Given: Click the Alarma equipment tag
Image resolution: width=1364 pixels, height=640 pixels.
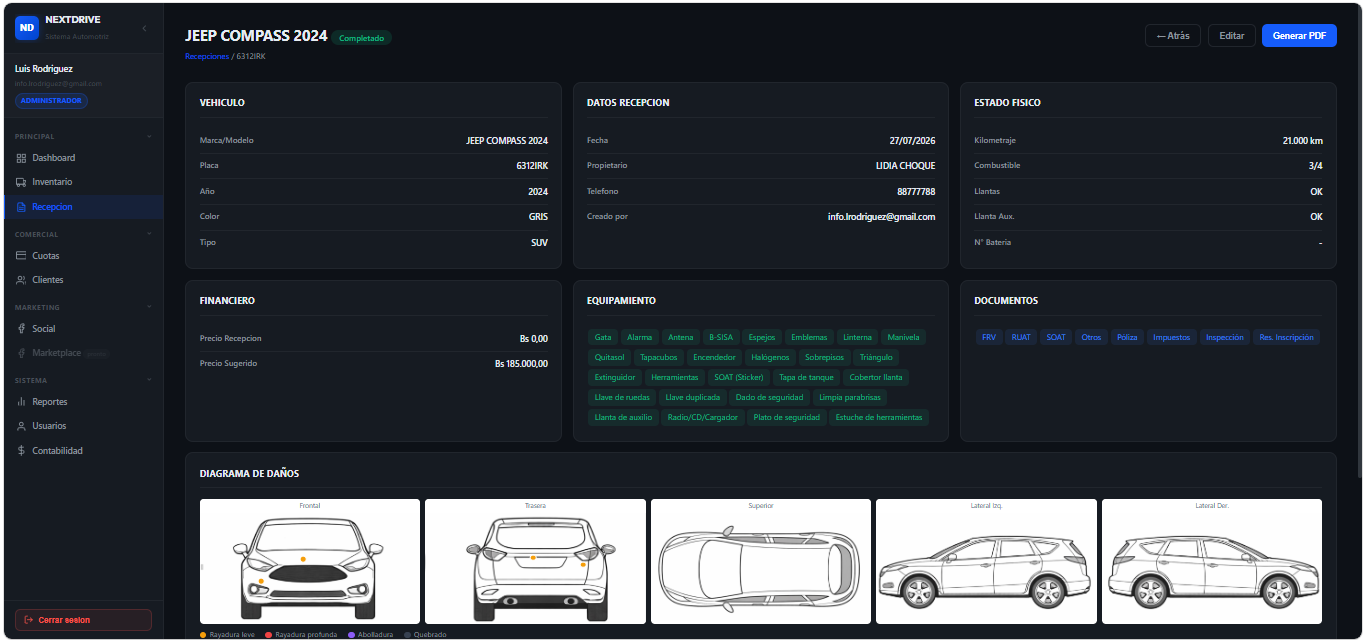Looking at the screenshot, I should (x=640, y=337).
